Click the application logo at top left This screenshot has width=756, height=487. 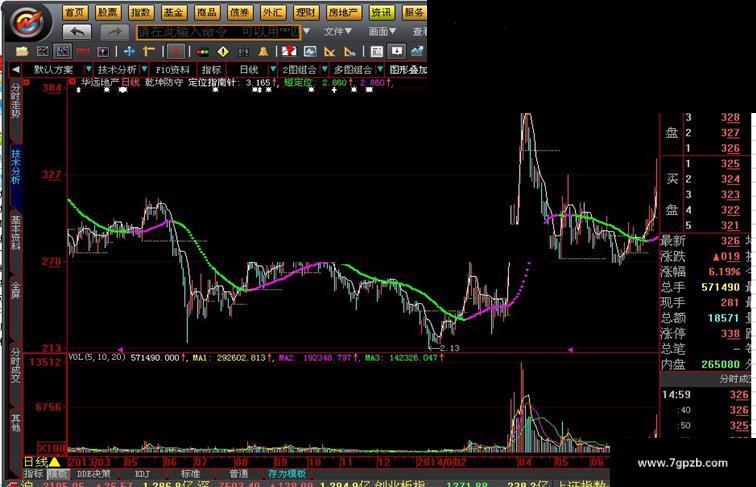[x=28, y=21]
